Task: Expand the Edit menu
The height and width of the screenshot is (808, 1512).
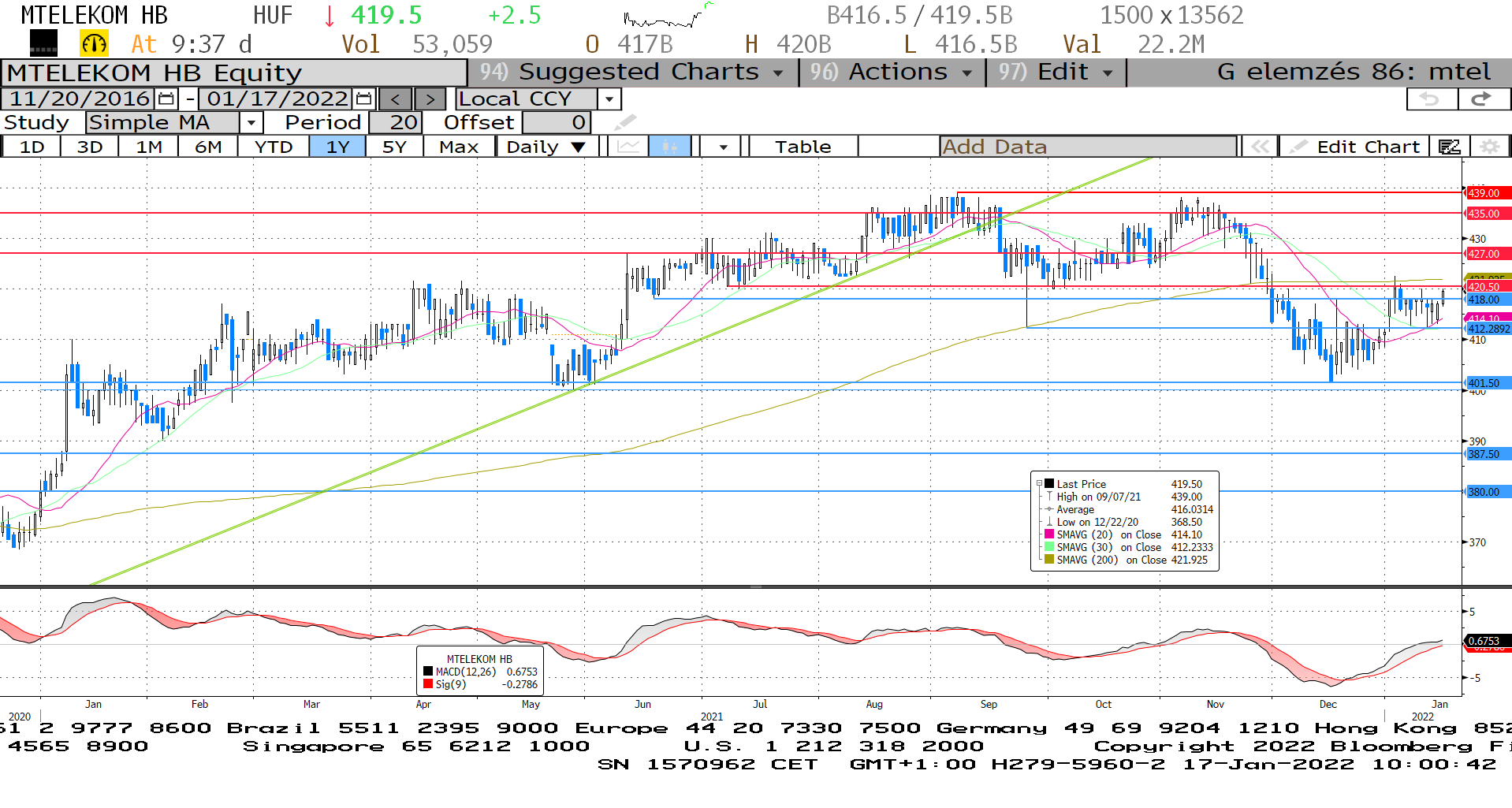Action: click(x=1056, y=72)
